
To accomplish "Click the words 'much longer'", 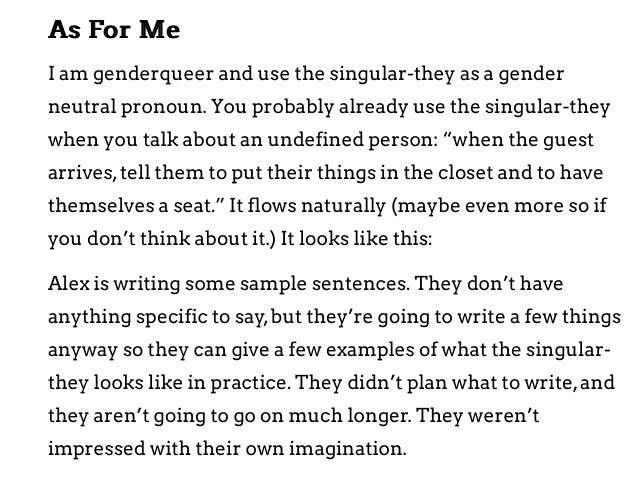I will [x=348, y=416].
